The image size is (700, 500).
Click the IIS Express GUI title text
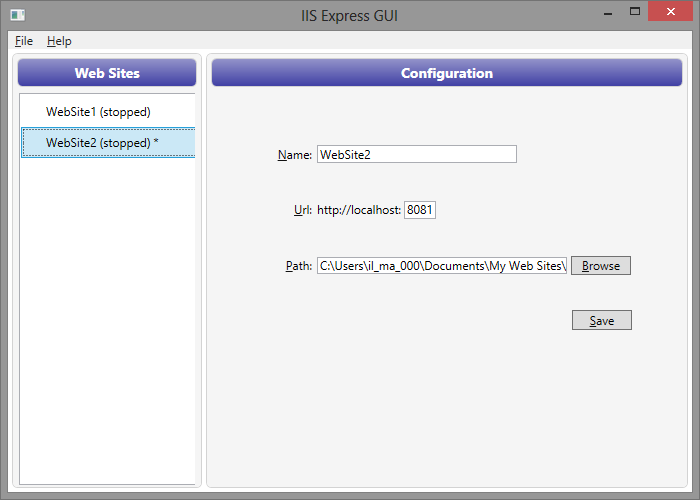350,16
